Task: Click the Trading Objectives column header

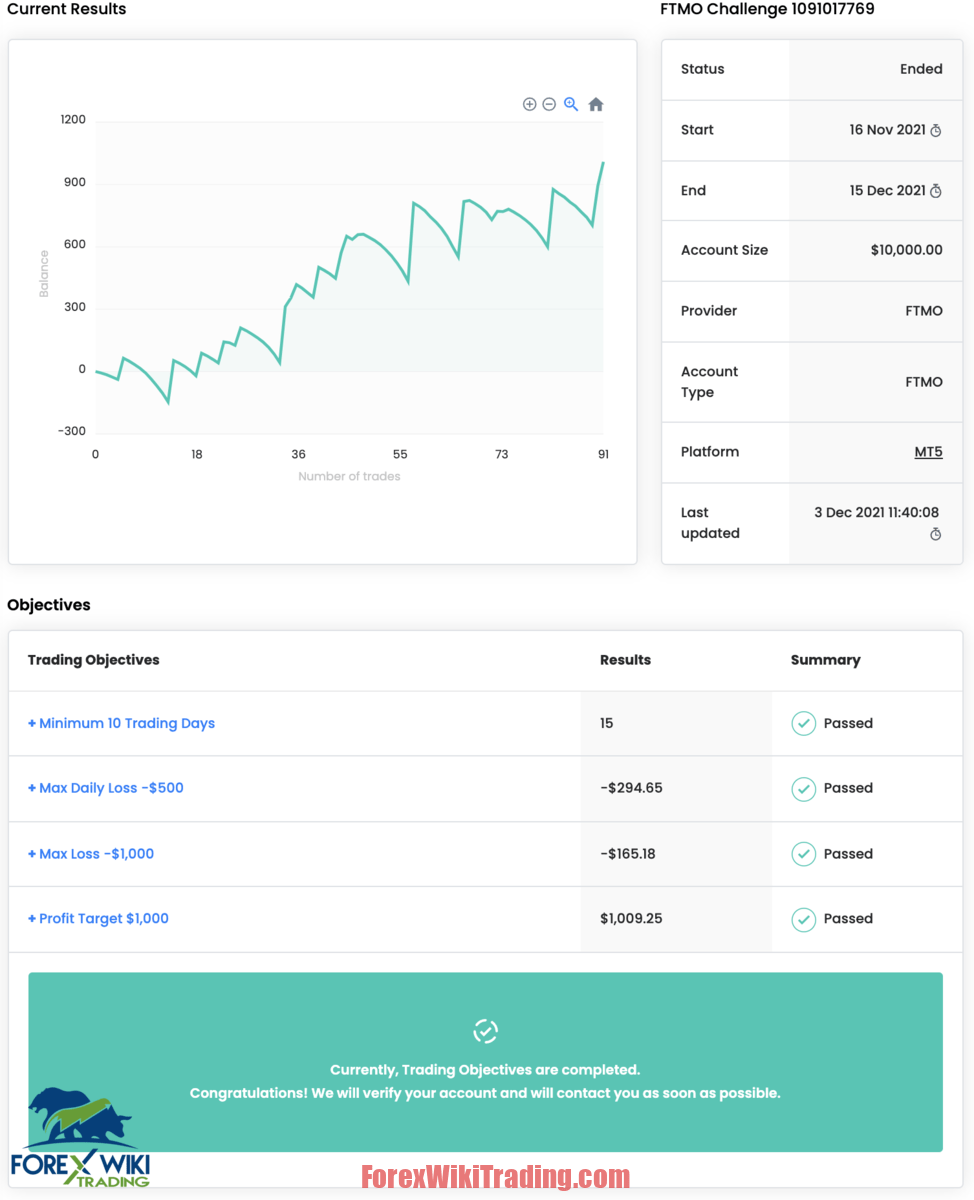Action: [93, 660]
